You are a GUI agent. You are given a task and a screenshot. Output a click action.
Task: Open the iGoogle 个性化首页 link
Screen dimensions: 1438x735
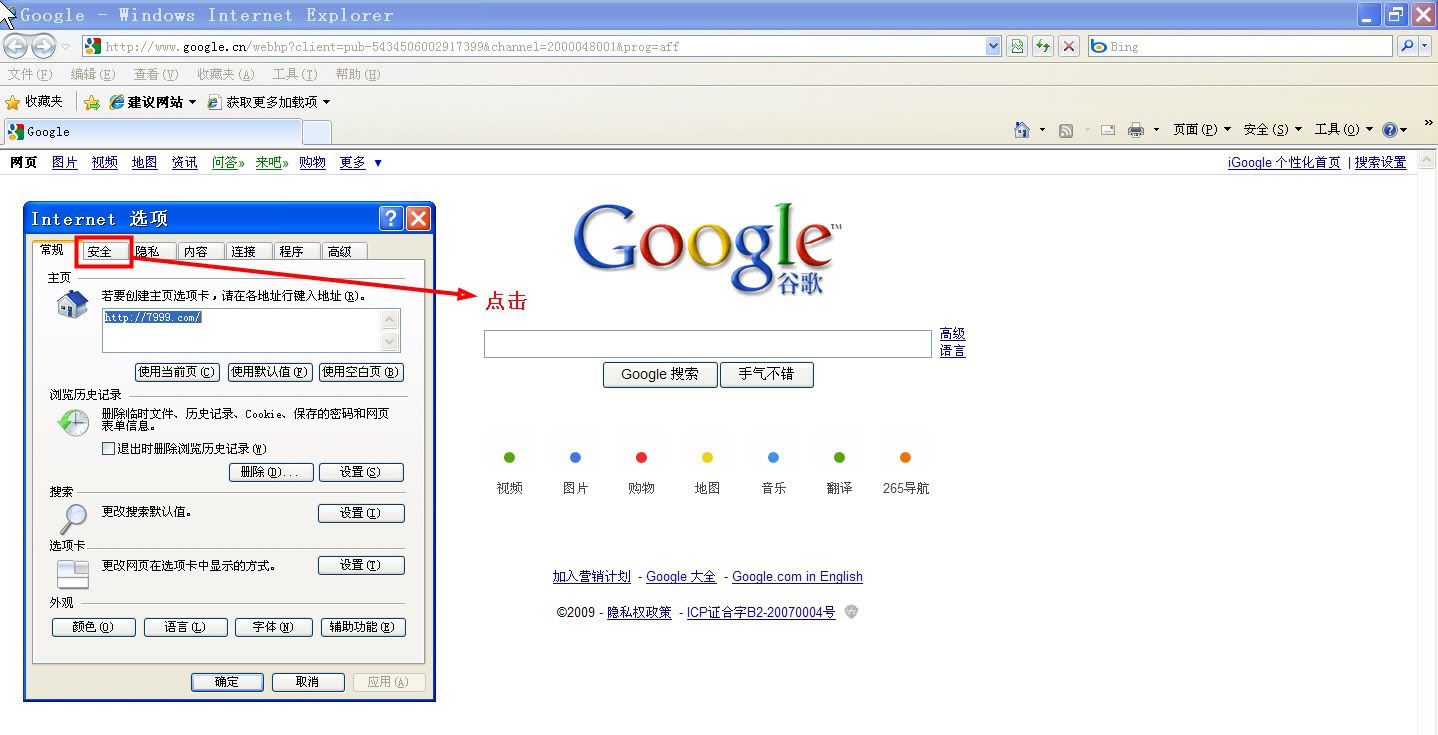coord(1284,162)
